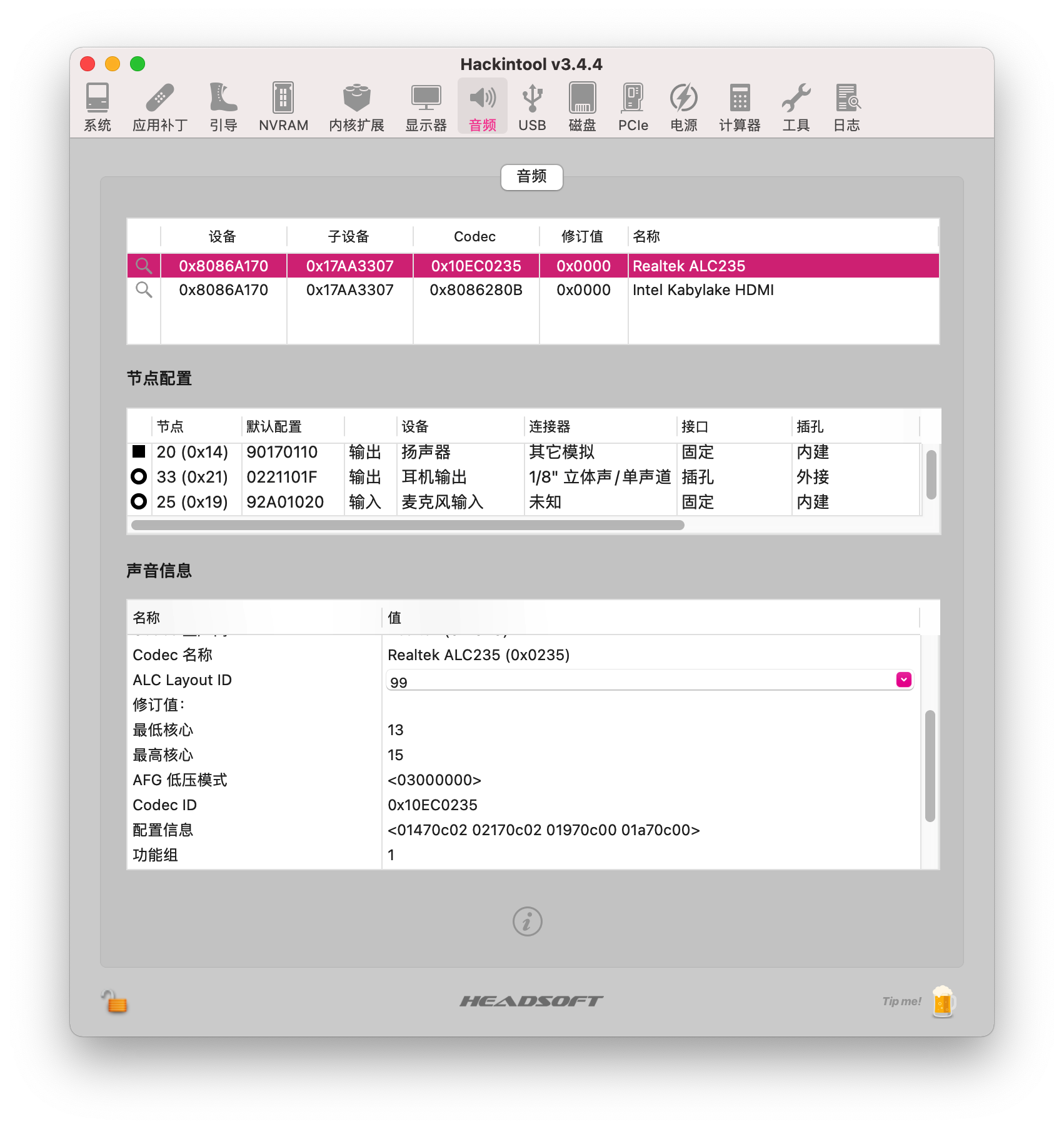The image size is (1064, 1129).
Task: Click the circle marker for node 25 (0x19)
Action: click(x=139, y=501)
